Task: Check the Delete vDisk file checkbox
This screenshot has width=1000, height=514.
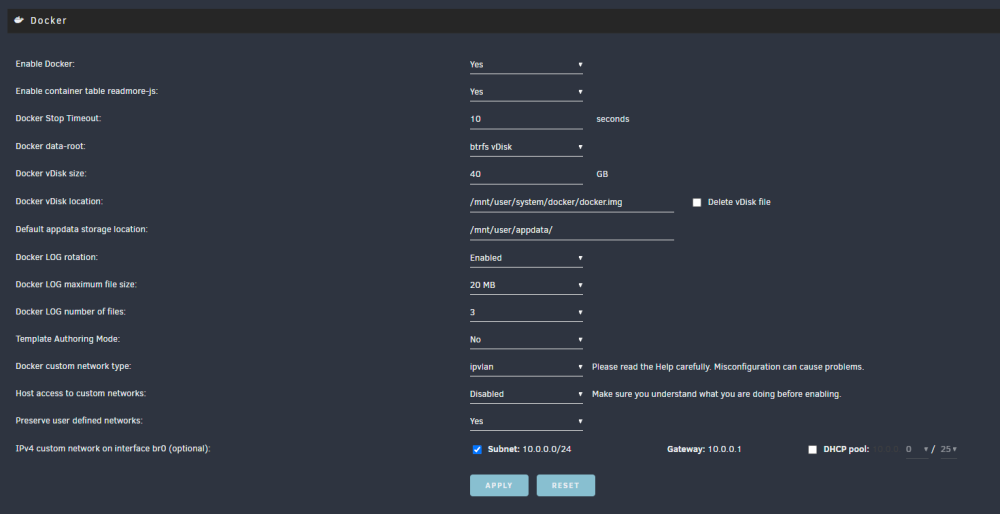Action: coord(696,203)
